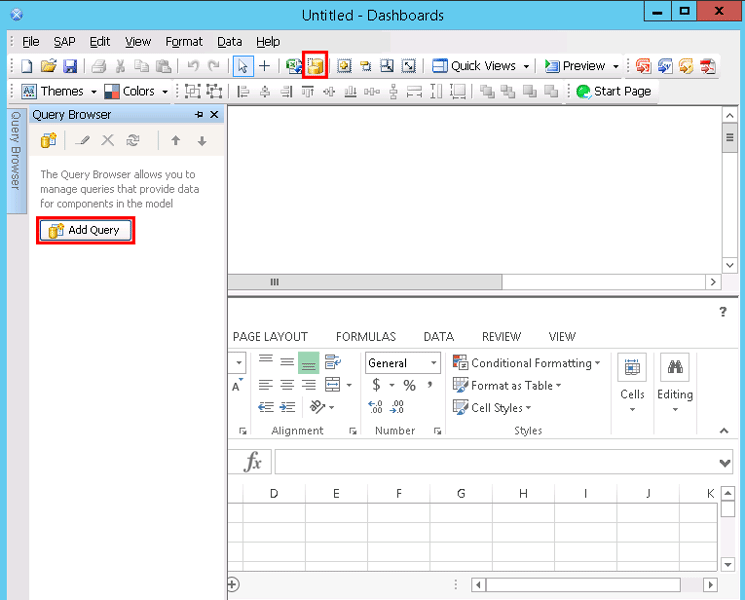Click the add query icon in Query Browser toolbar
The width and height of the screenshot is (745, 600).
point(48,141)
